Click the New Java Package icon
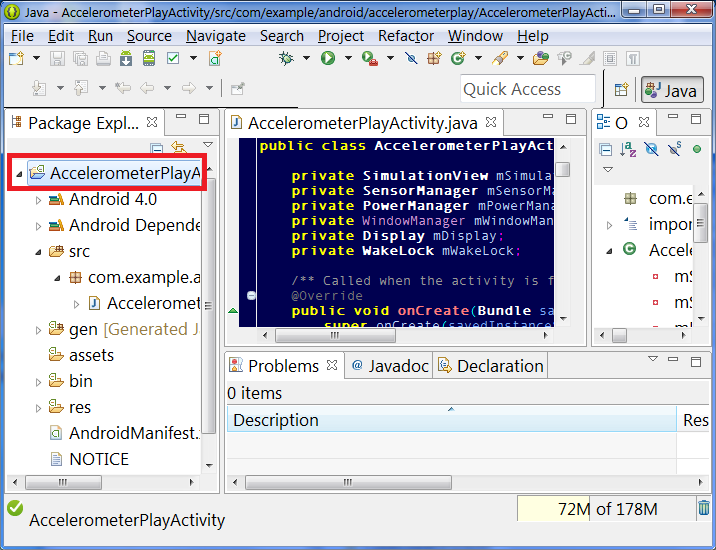This screenshot has width=716, height=550. [434, 58]
